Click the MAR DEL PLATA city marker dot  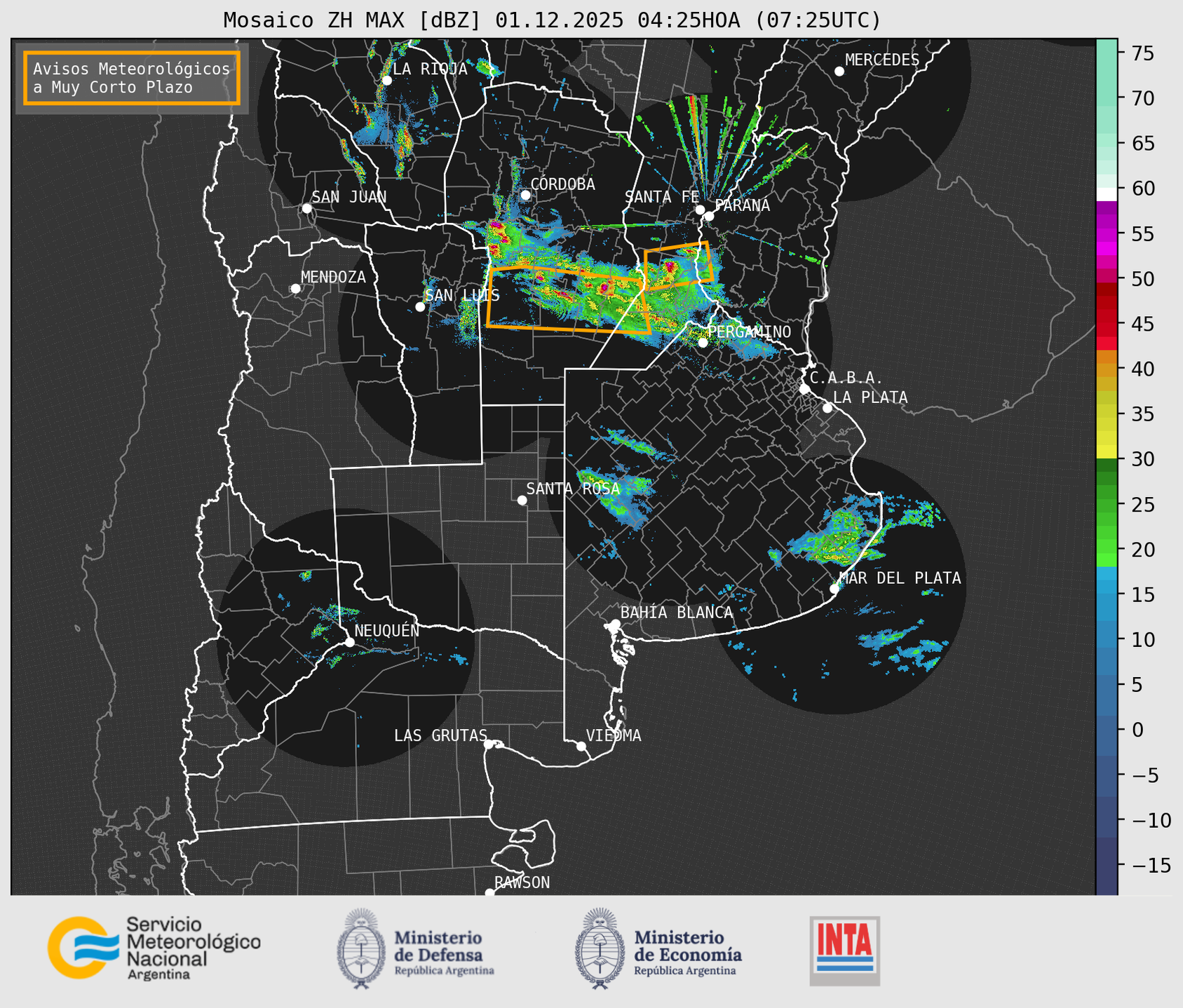(x=834, y=589)
